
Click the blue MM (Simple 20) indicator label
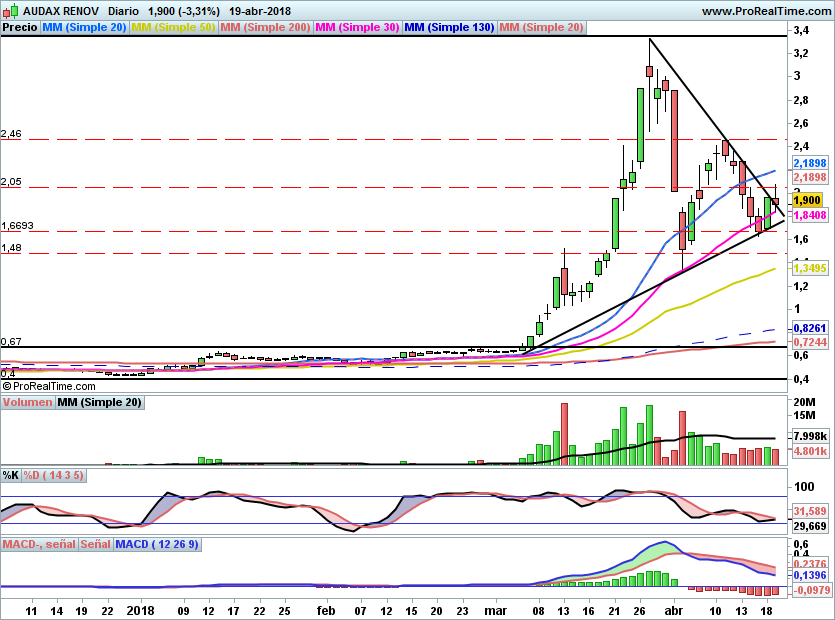tap(84, 28)
